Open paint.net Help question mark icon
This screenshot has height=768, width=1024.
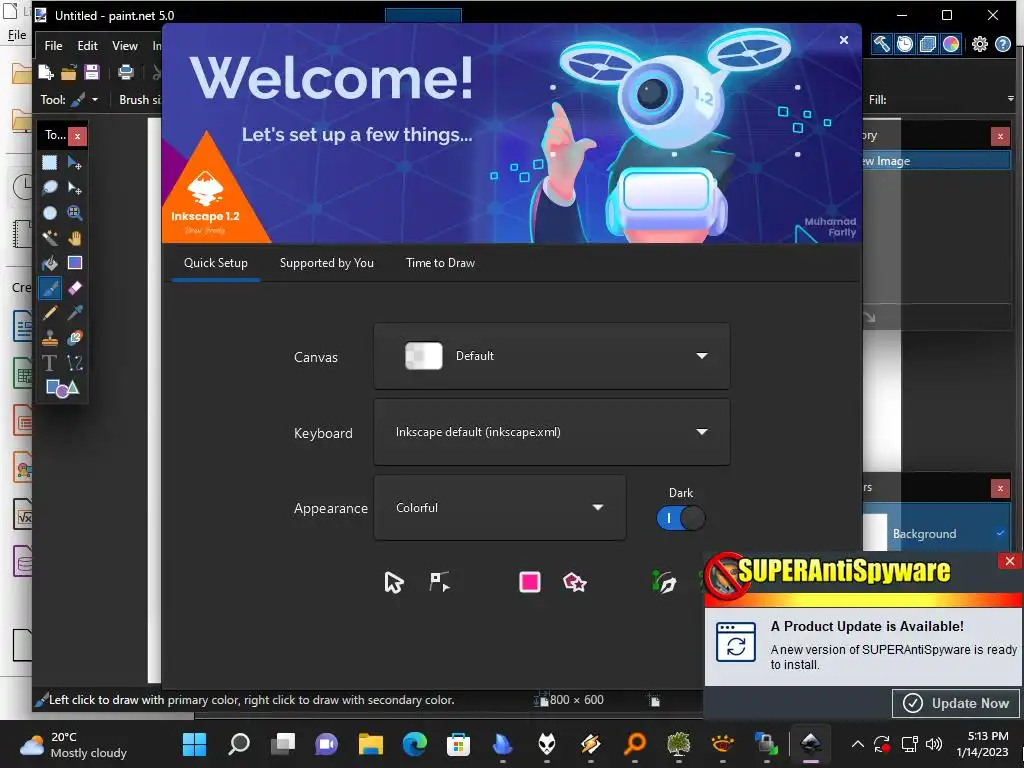(1002, 44)
